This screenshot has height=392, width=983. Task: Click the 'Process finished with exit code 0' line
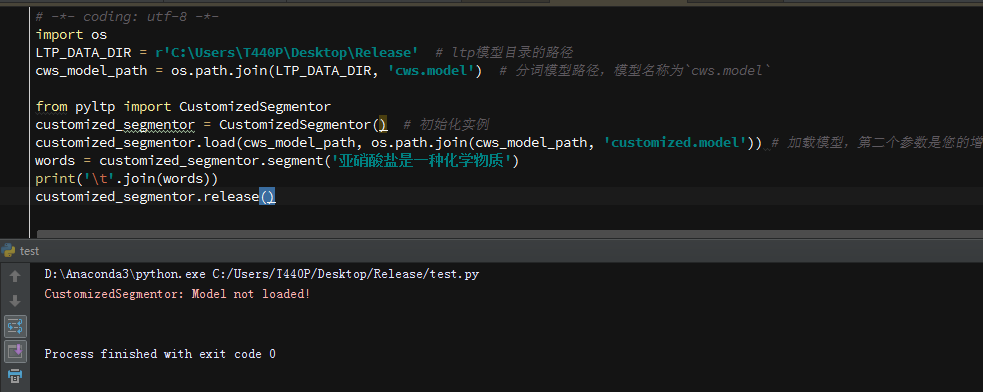click(160, 354)
